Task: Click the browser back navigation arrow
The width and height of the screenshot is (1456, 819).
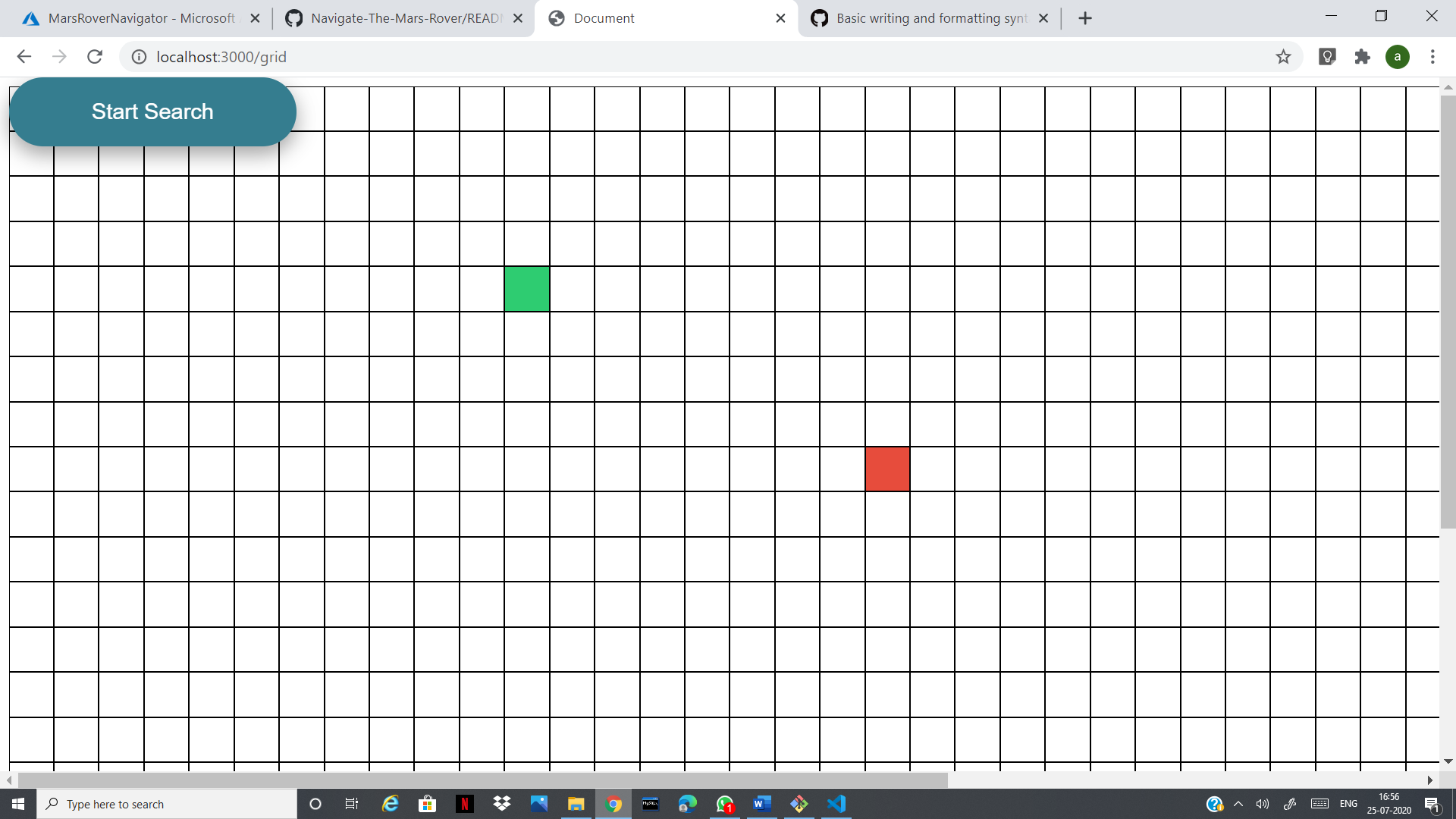Action: [x=24, y=56]
